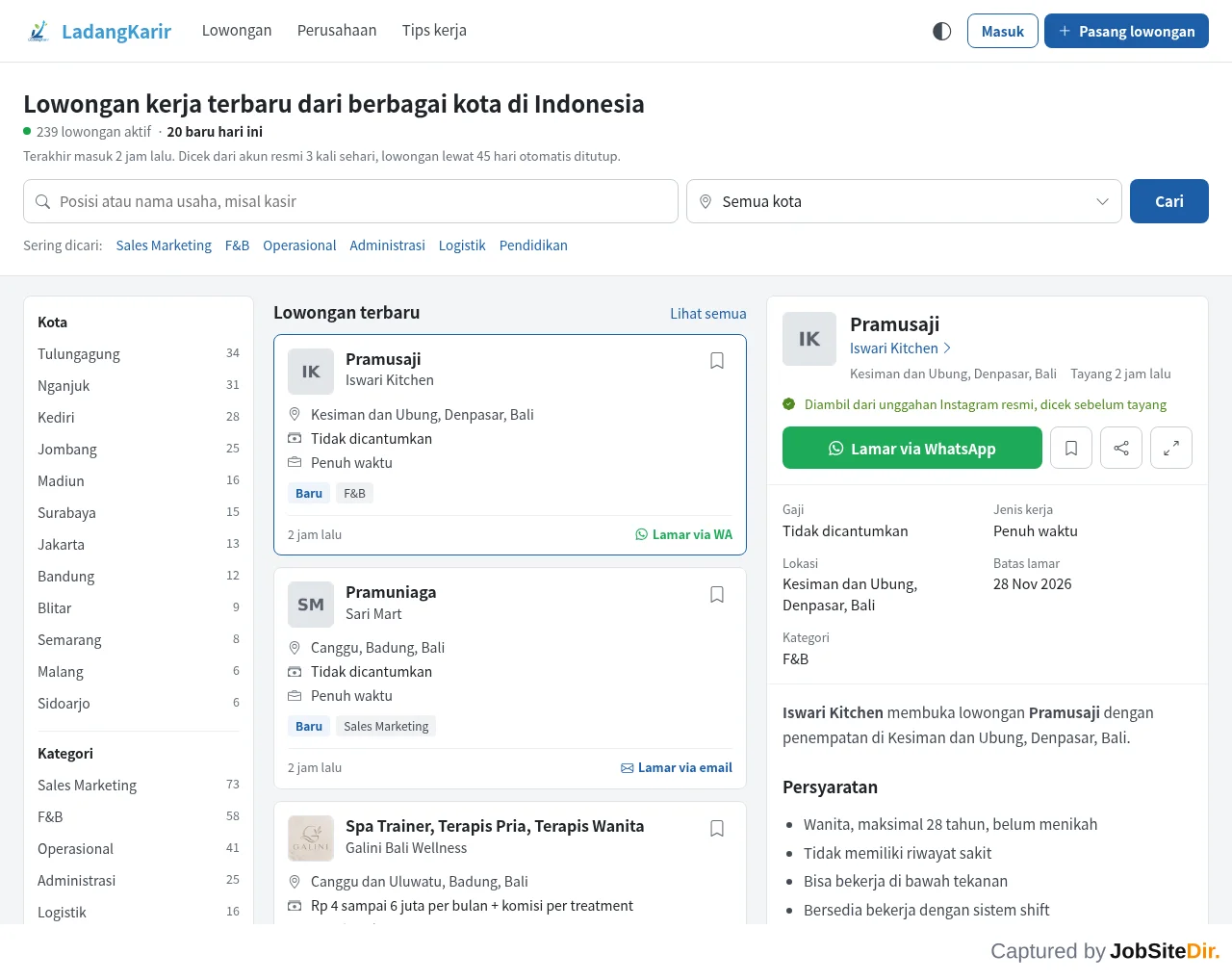Select quick search Pendidikan
This screenshot has width=1232, height=980.
[x=533, y=245]
